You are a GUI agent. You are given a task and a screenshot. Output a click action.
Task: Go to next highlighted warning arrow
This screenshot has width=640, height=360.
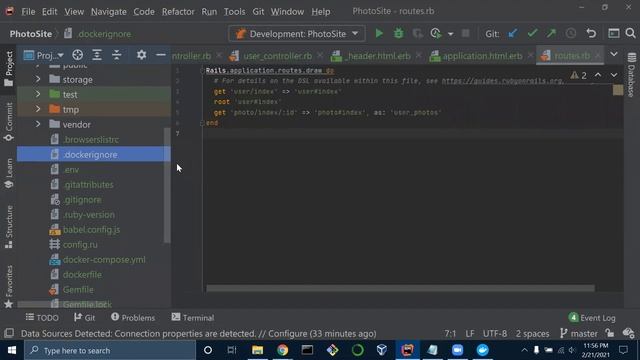pos(613,75)
